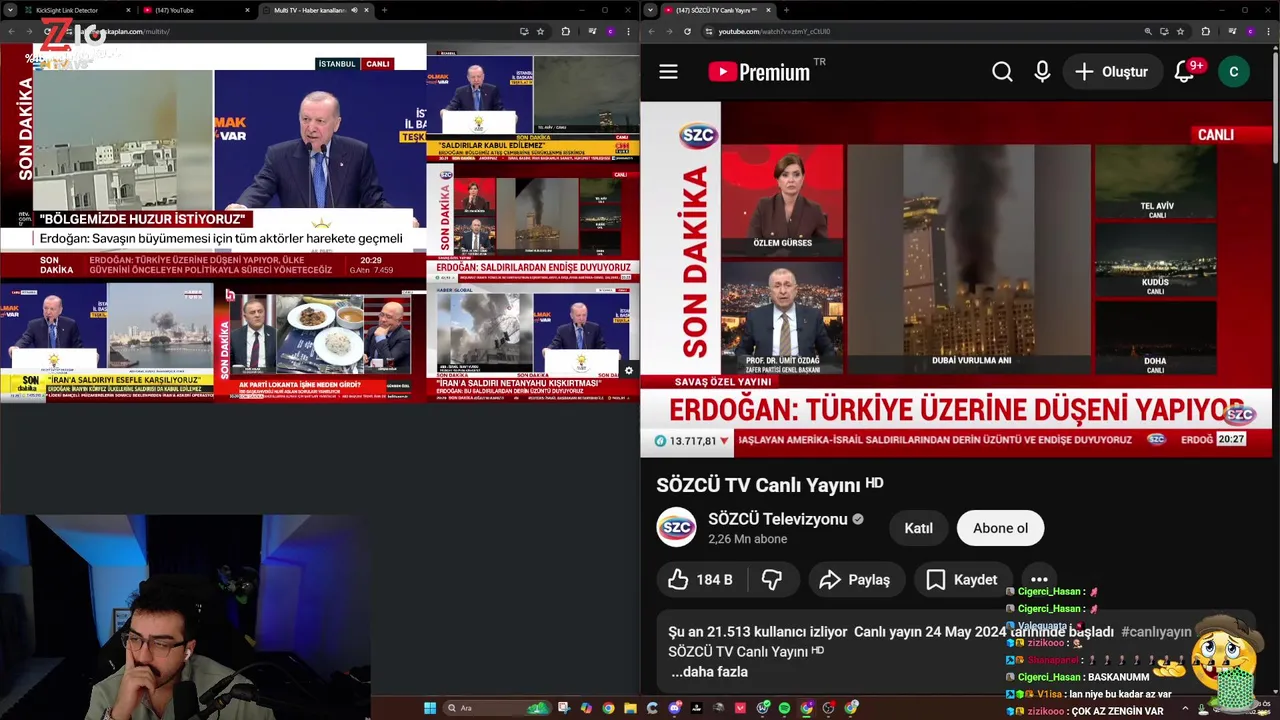Viewport: 1280px width, 720px height.
Task: Like the video with thumbs-up 184 B
Action: 700,580
